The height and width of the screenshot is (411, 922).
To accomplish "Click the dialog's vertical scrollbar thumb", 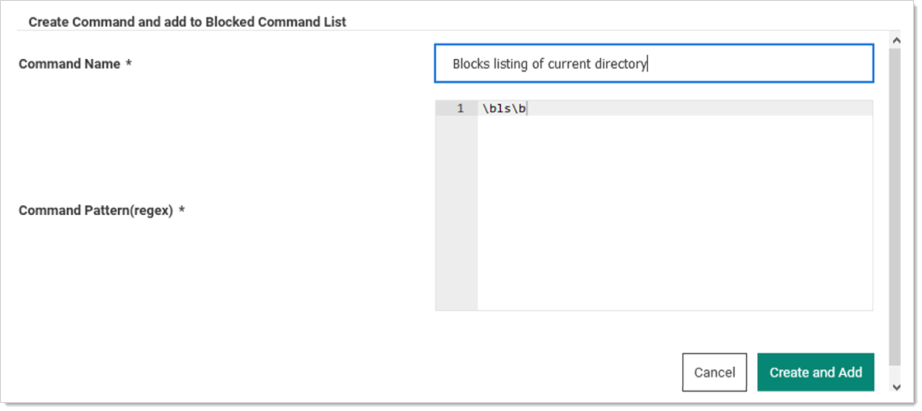I will (x=896, y=206).
